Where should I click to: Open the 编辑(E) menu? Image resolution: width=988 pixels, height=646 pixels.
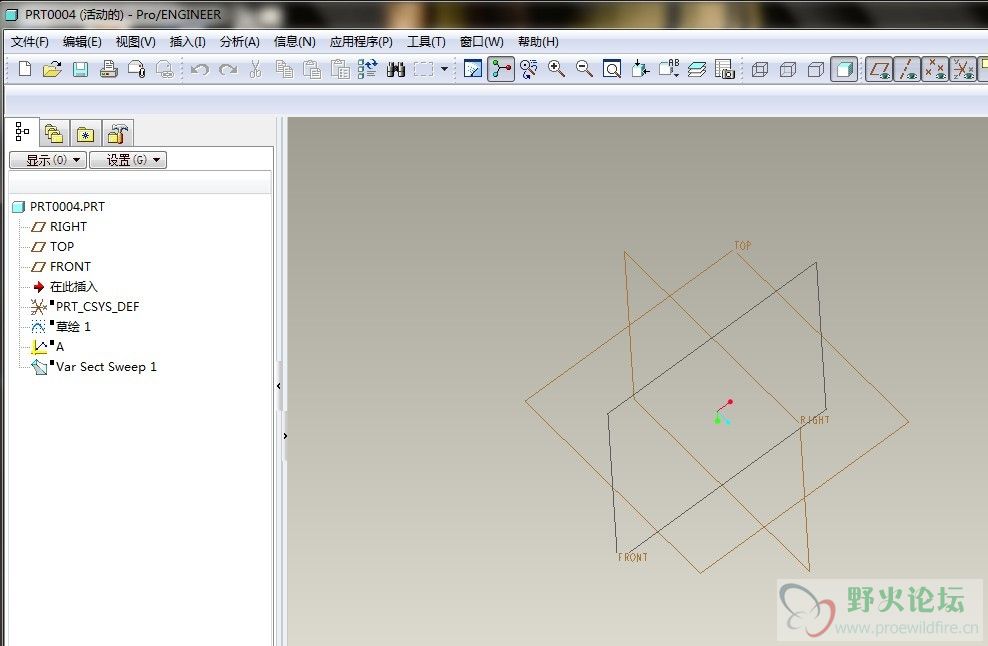pos(82,42)
